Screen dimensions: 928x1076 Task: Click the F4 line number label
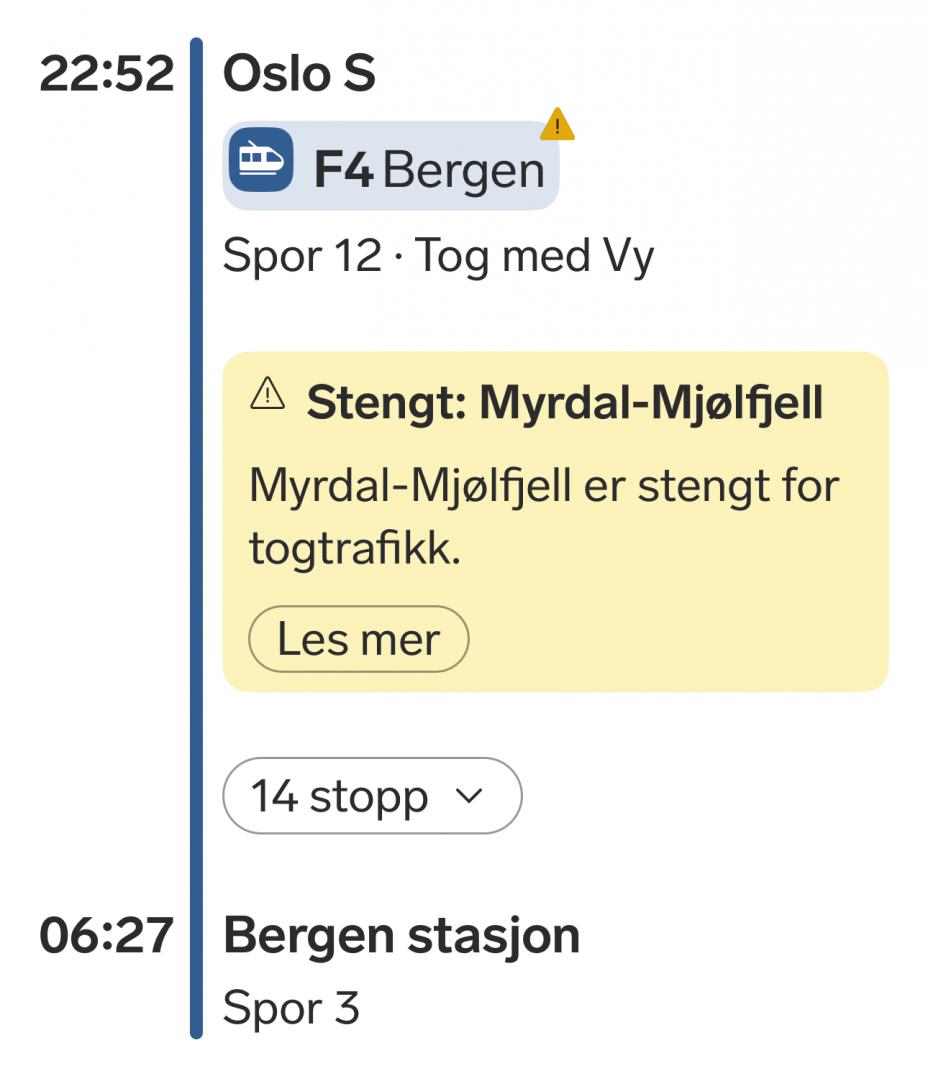[344, 170]
